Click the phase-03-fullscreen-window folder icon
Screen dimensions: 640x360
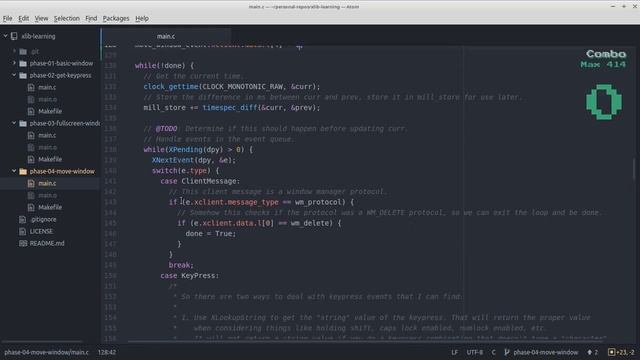click(23, 123)
